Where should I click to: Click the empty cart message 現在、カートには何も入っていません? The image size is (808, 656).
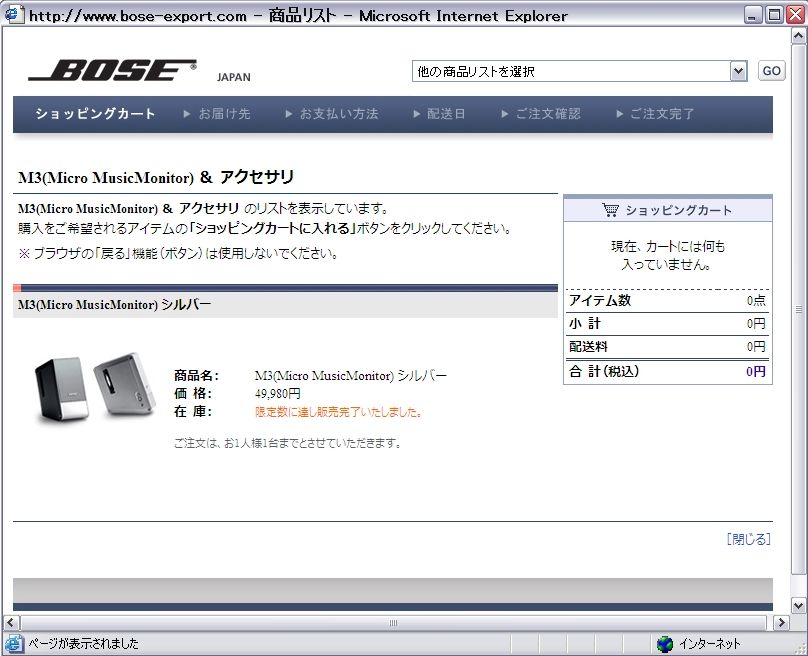tap(668, 256)
